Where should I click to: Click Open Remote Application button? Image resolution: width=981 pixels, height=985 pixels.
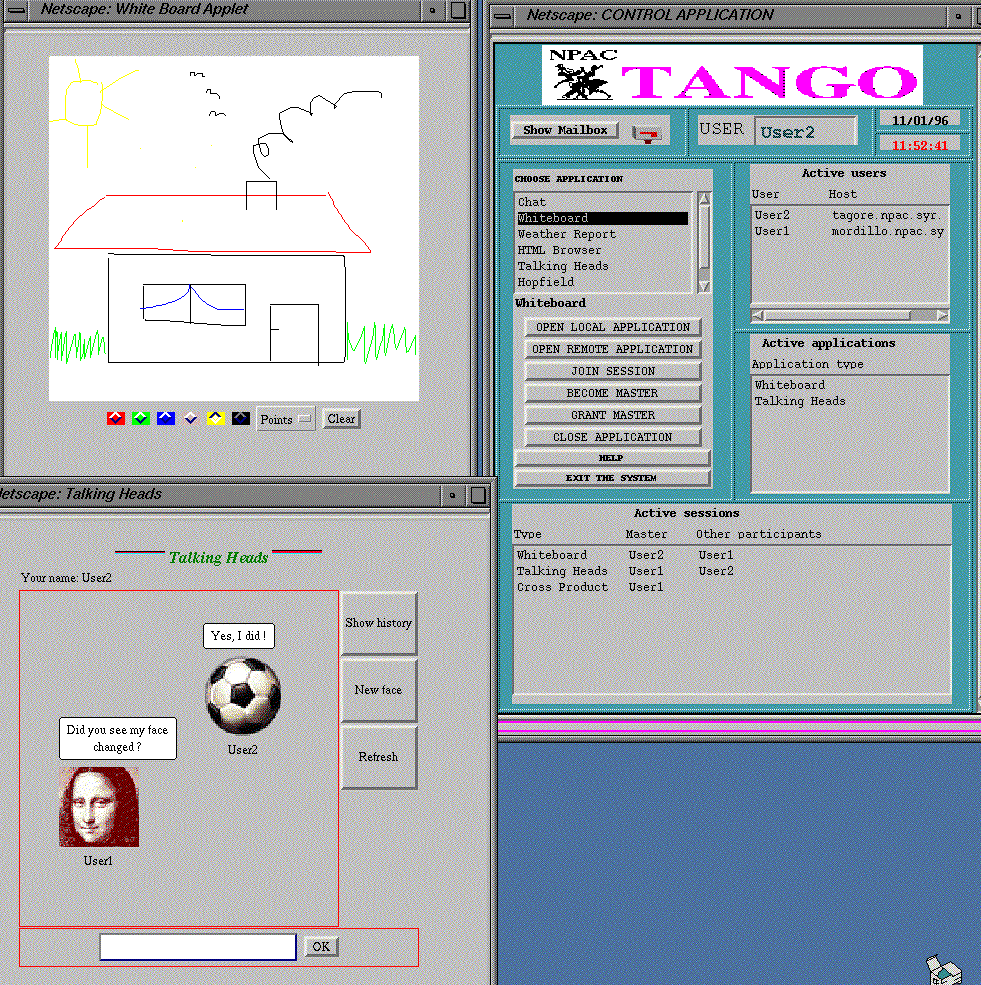click(612, 349)
